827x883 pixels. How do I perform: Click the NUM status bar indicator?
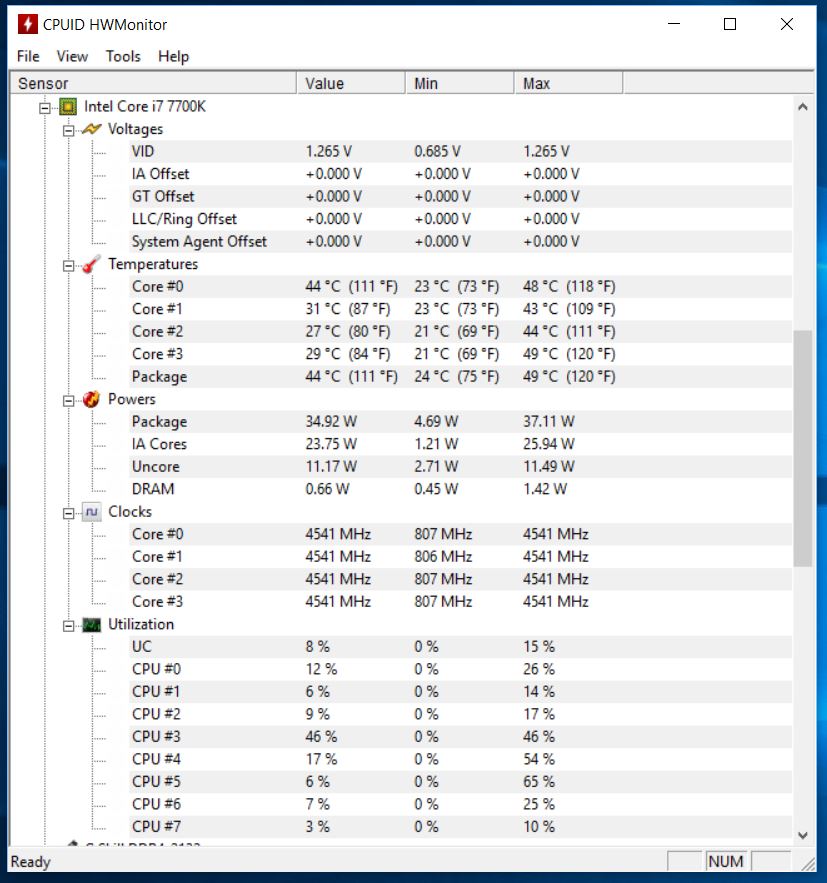[x=726, y=862]
